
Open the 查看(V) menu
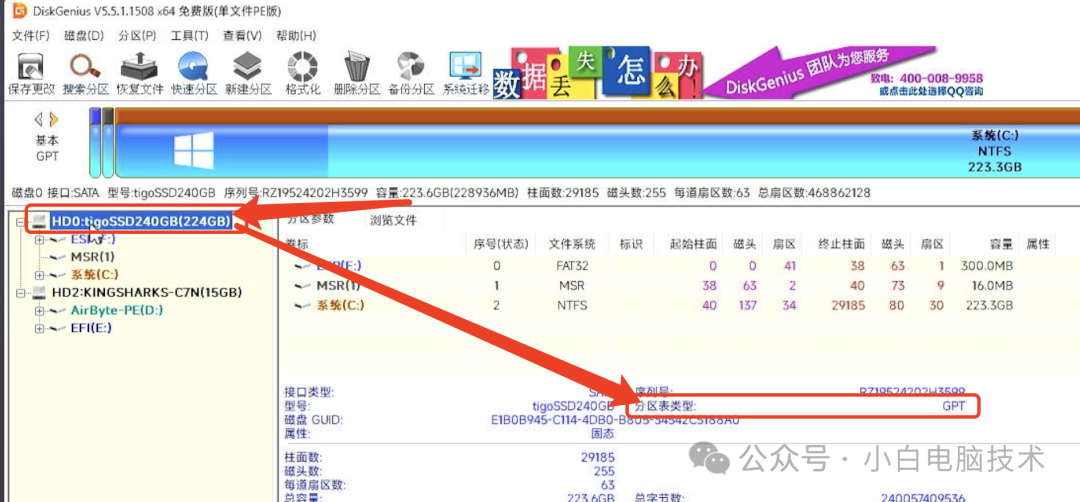pos(242,35)
